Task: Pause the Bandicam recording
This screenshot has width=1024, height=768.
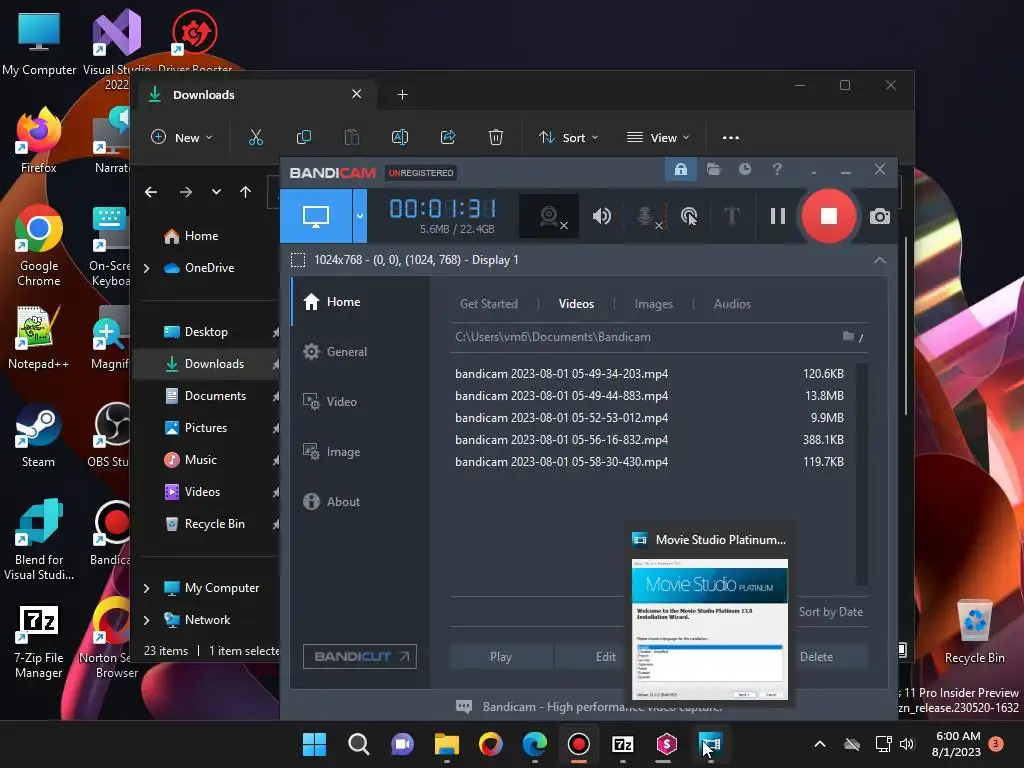Action: [777, 216]
